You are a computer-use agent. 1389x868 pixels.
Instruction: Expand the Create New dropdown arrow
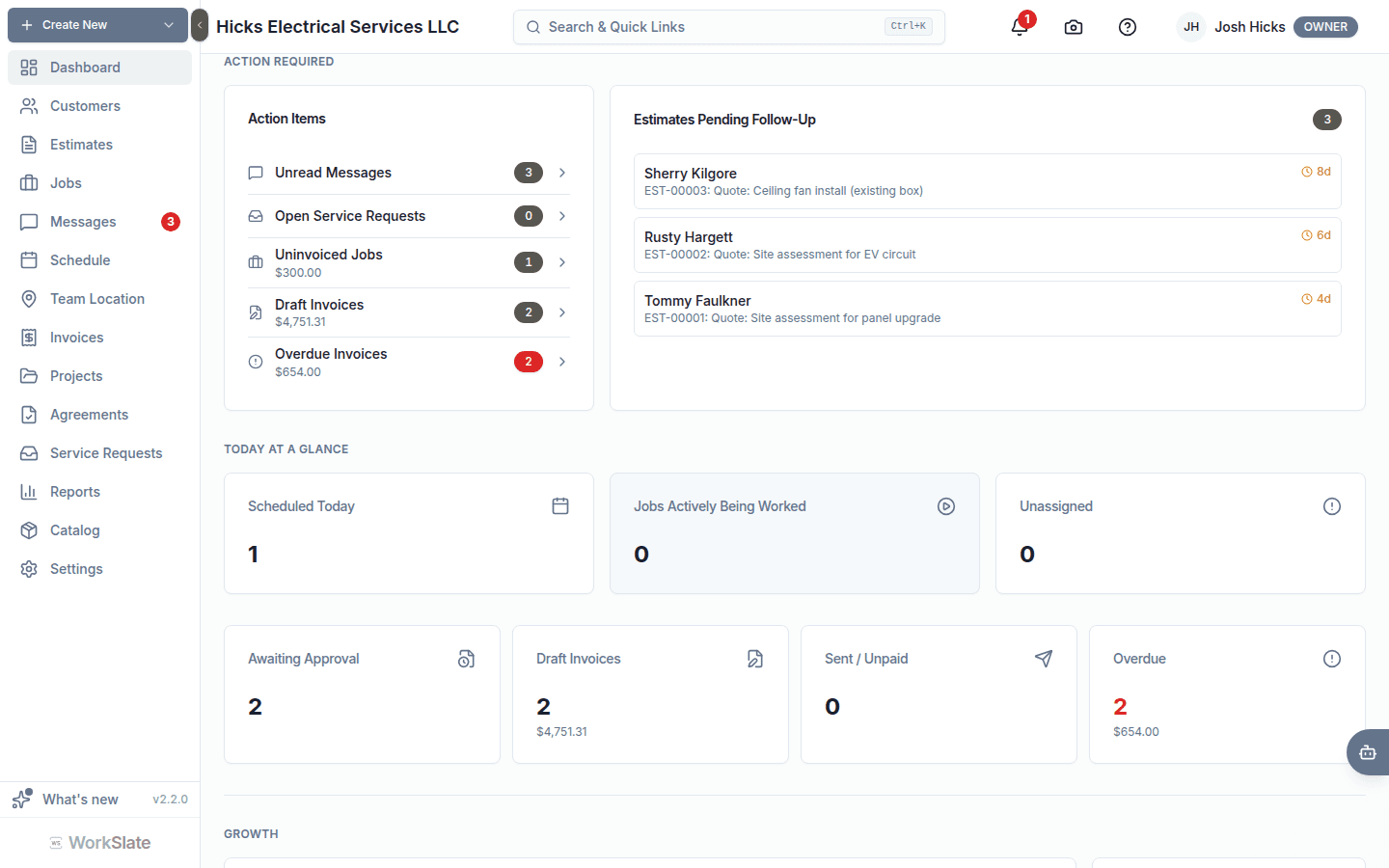coord(169,25)
